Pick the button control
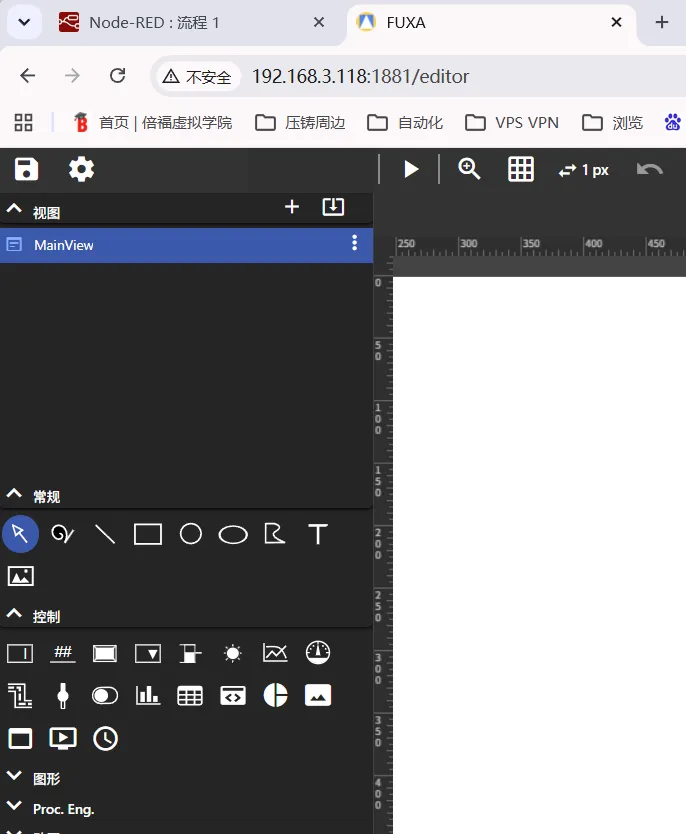Viewport: 686px width, 834px height. [105, 654]
